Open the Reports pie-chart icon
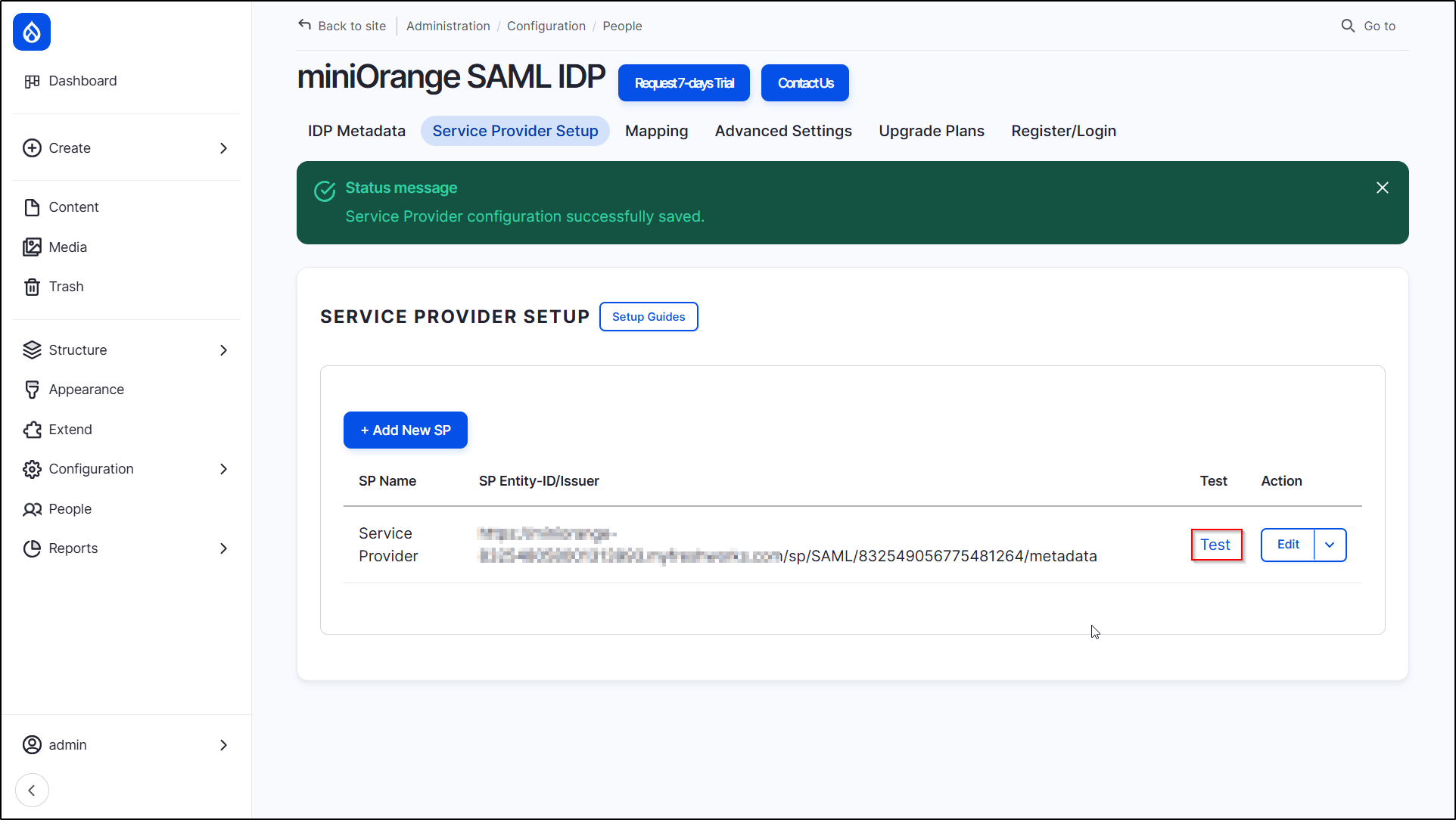Image resolution: width=1456 pixels, height=820 pixels. (x=32, y=548)
